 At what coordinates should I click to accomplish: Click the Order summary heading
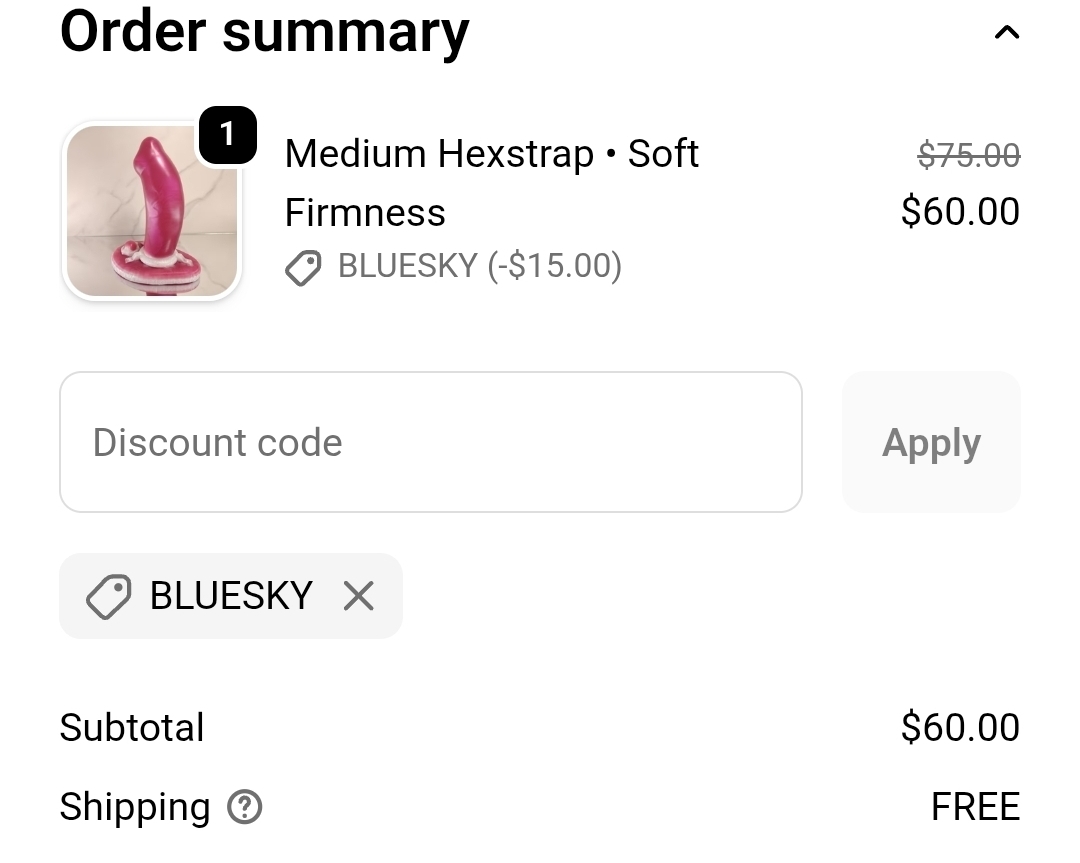click(264, 32)
